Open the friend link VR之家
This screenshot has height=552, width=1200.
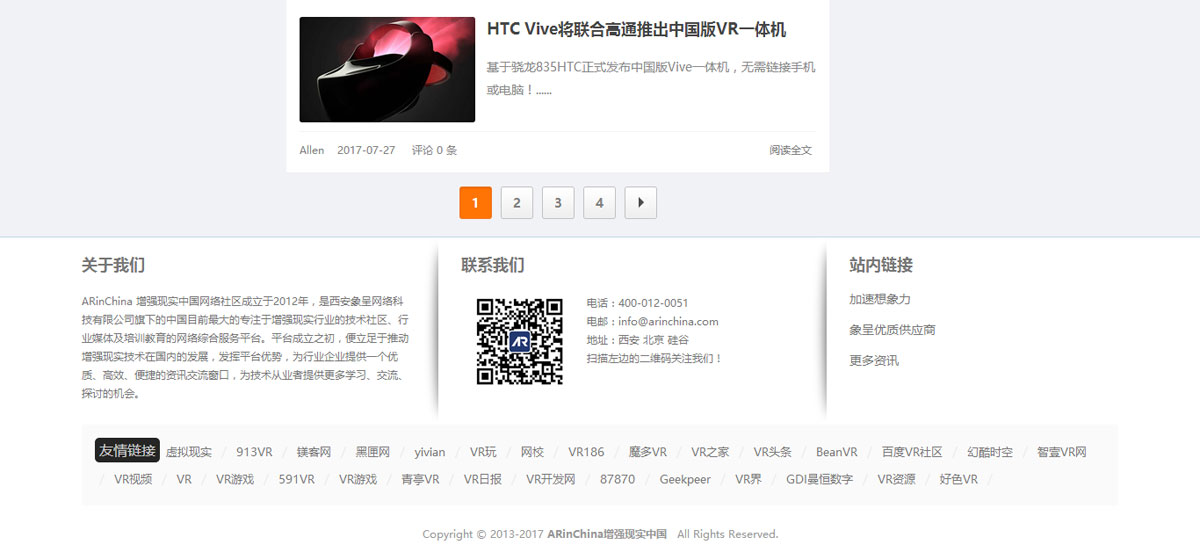pos(710,452)
